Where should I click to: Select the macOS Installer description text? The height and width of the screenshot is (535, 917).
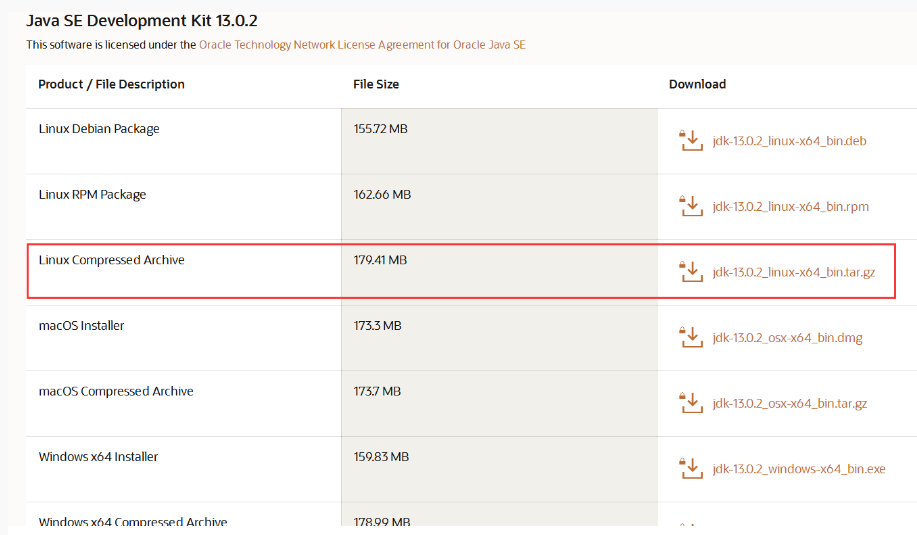(82, 326)
